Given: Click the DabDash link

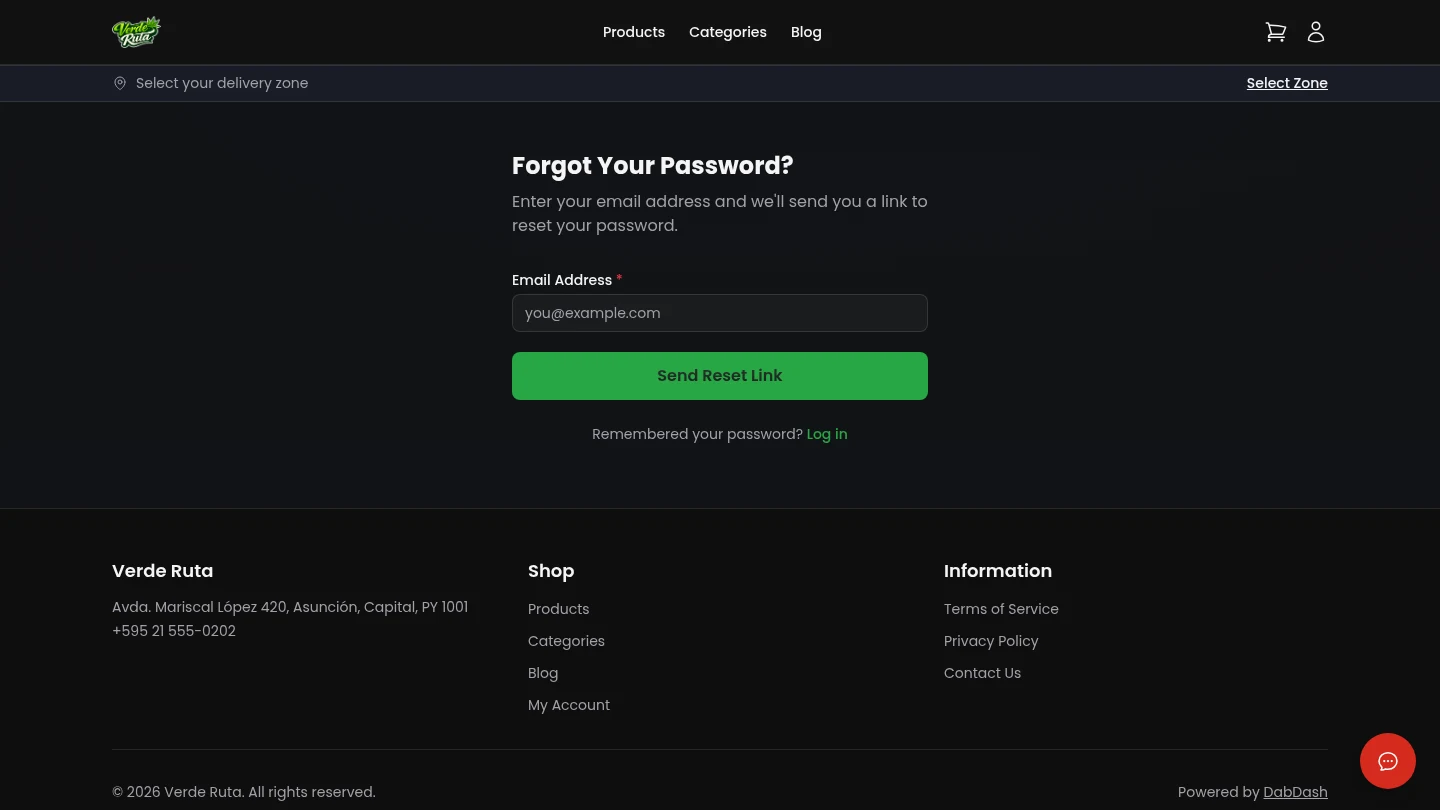Looking at the screenshot, I should click(1295, 792).
